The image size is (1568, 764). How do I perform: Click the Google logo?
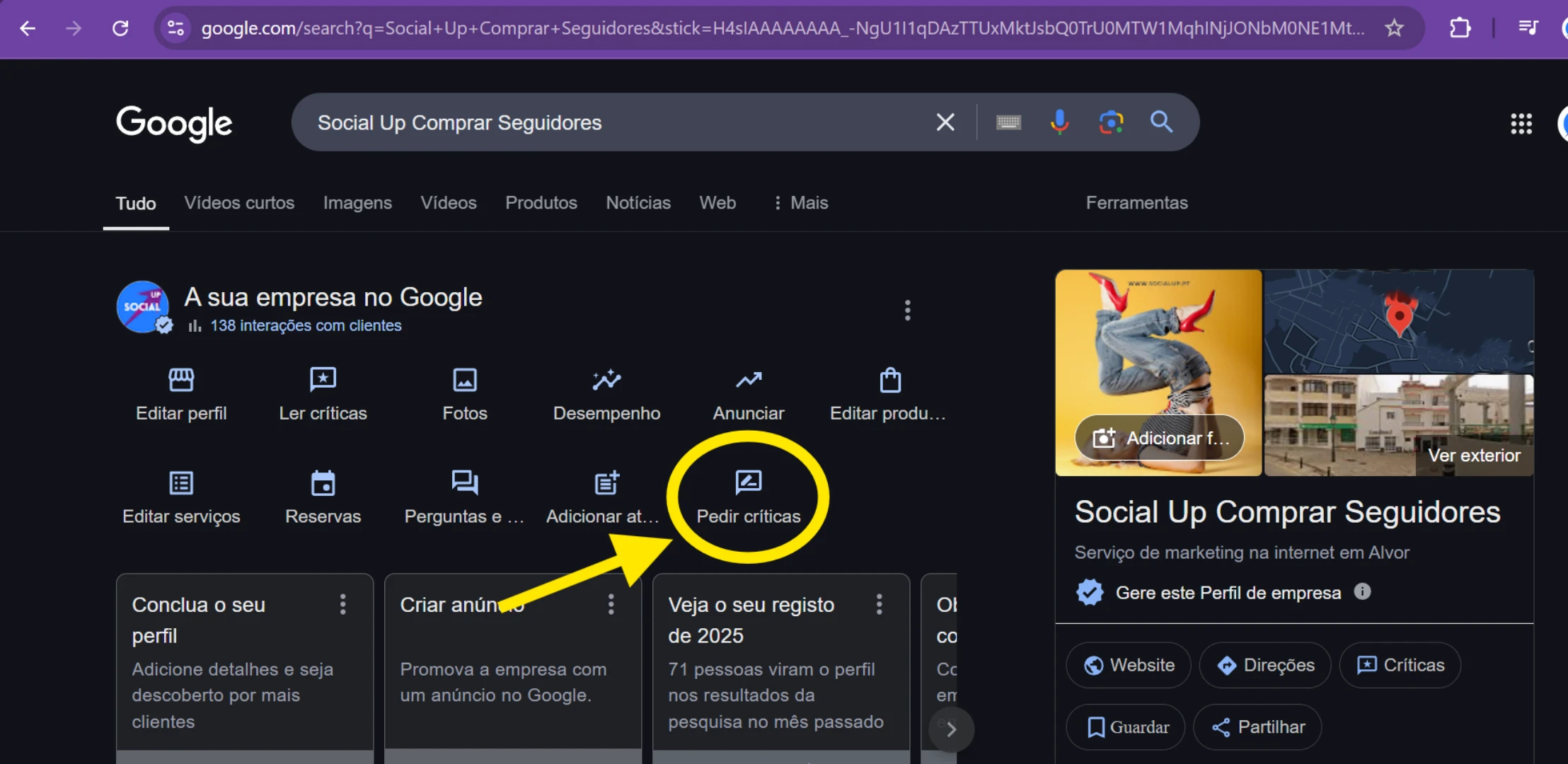click(174, 123)
